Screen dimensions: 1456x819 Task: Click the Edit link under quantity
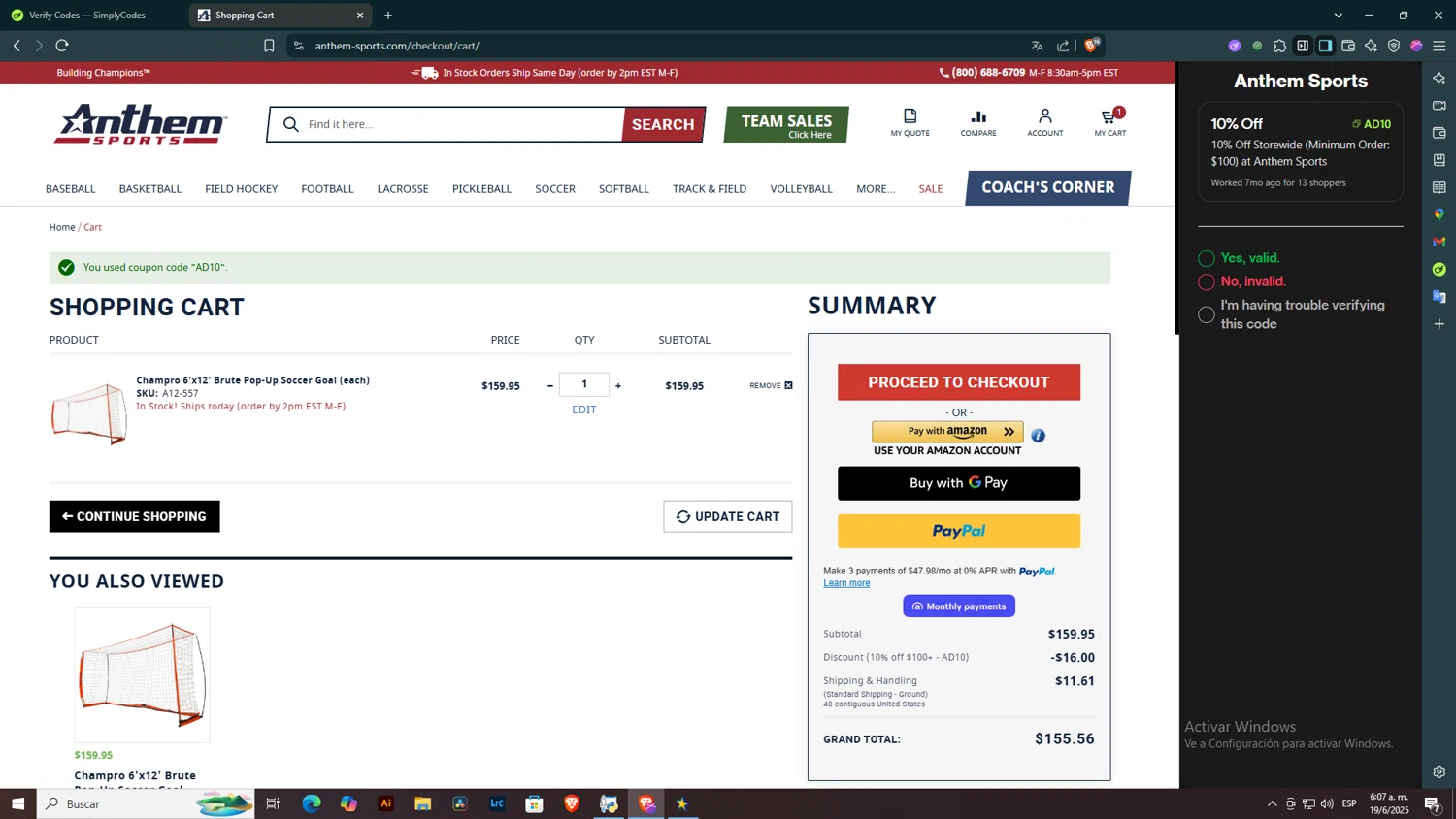pos(584,409)
